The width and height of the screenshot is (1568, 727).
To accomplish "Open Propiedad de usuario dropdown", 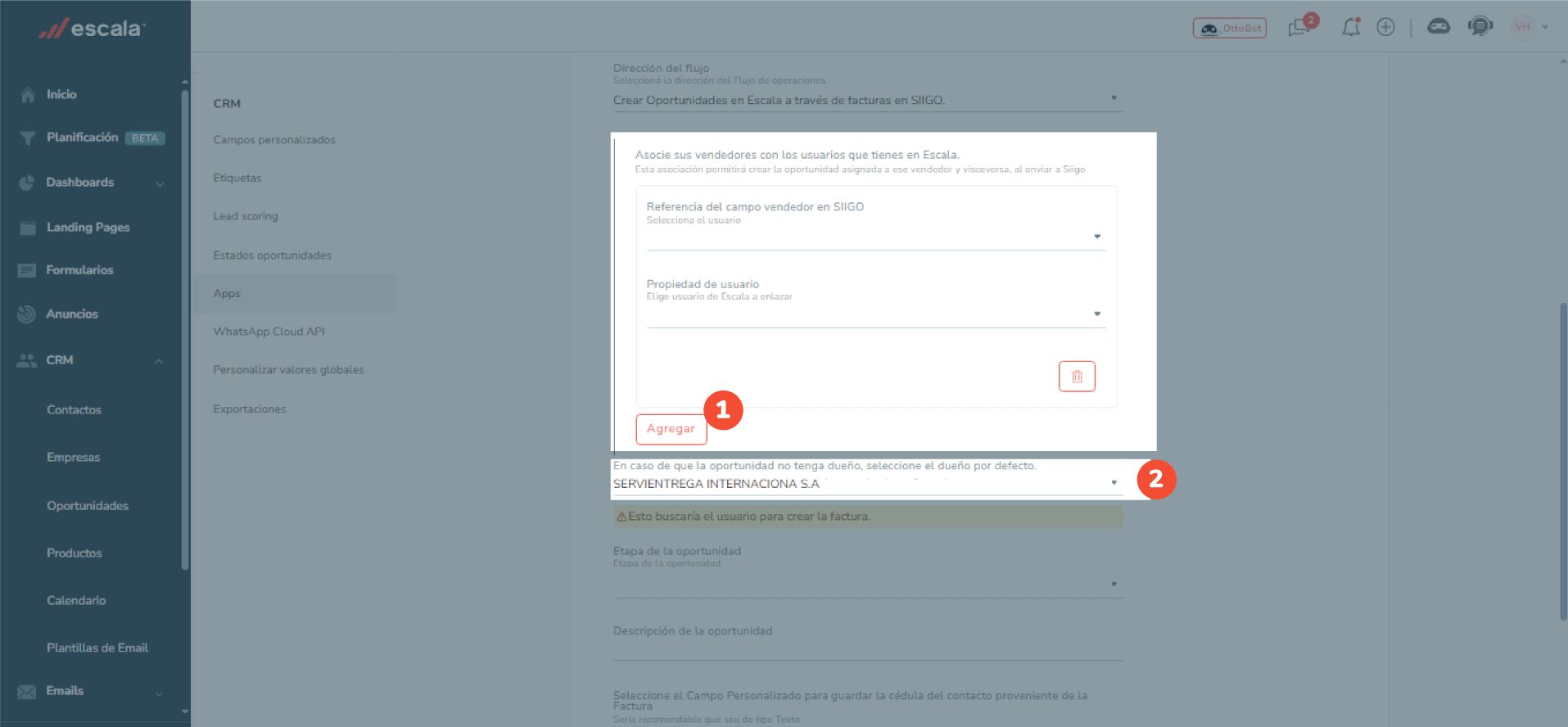I will click(x=876, y=315).
